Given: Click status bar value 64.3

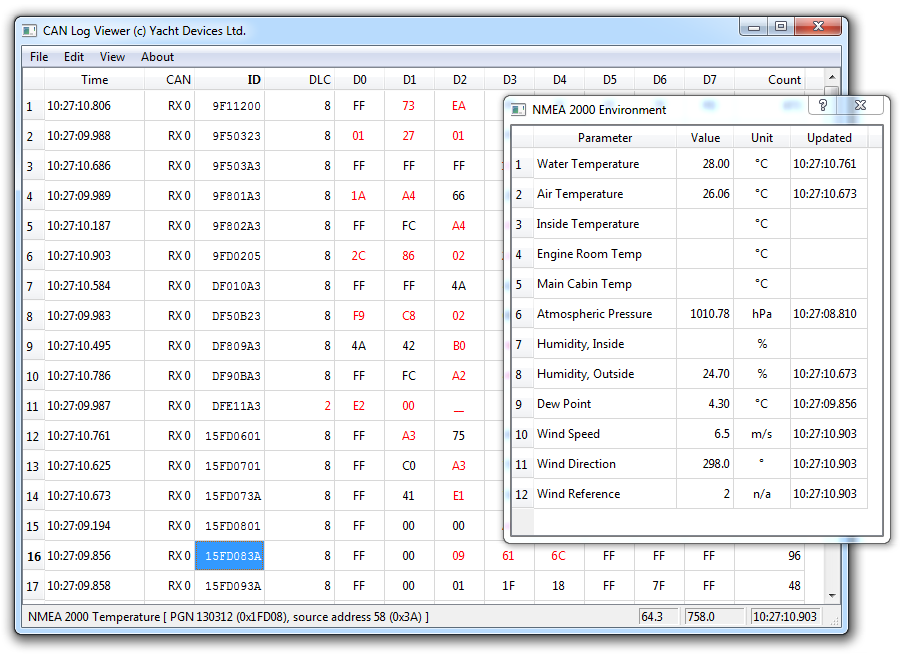Looking at the screenshot, I should 658,617.
